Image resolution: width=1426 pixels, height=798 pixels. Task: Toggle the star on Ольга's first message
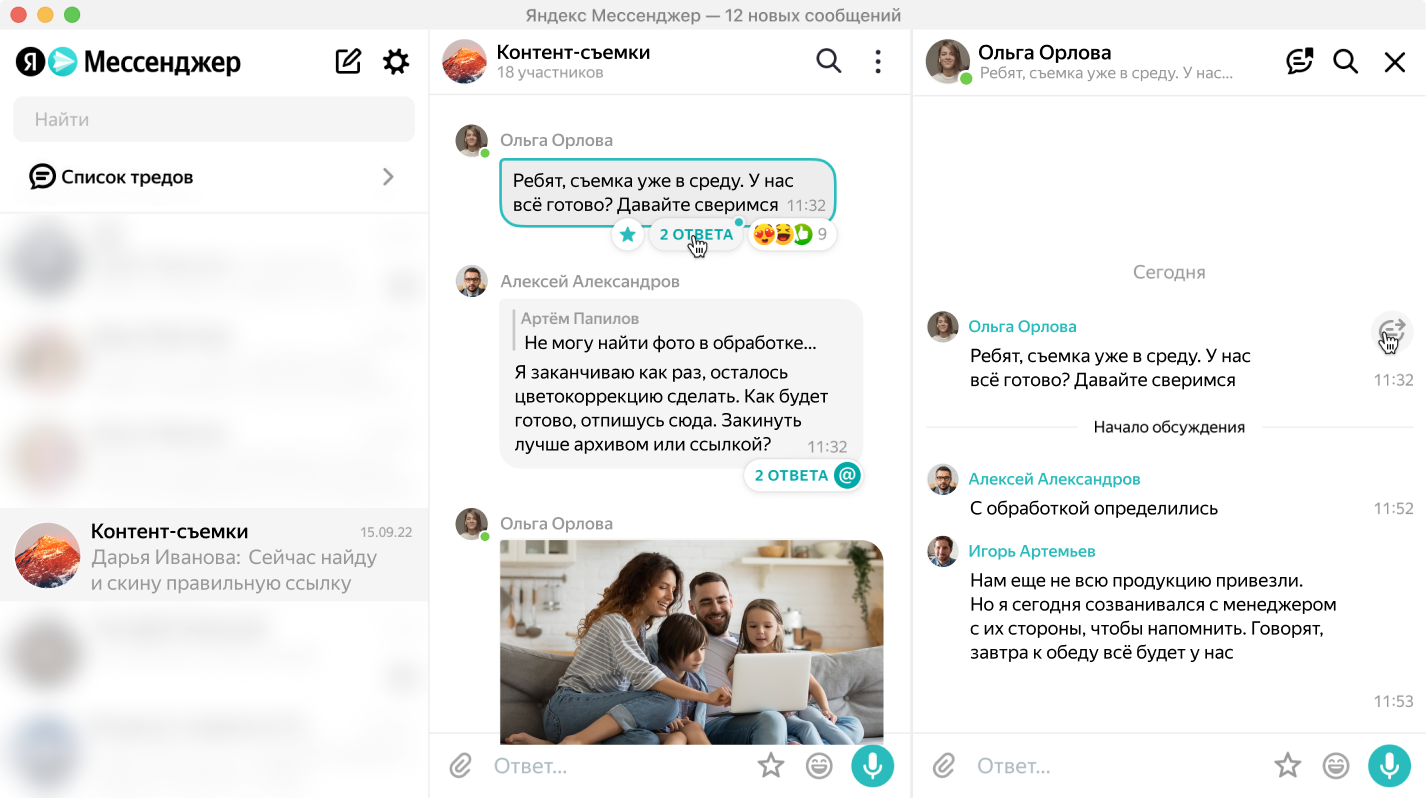pyautogui.click(x=628, y=235)
